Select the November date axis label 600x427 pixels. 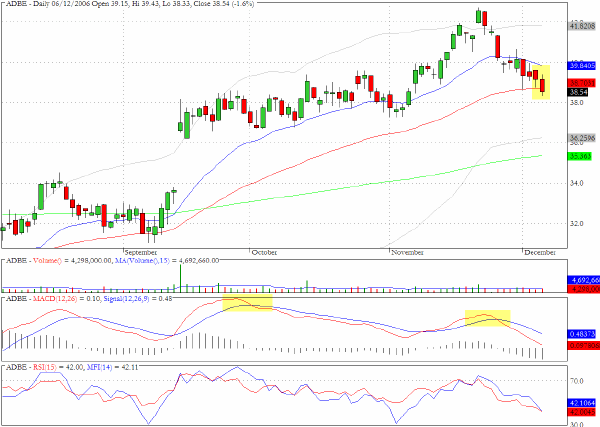coord(407,253)
